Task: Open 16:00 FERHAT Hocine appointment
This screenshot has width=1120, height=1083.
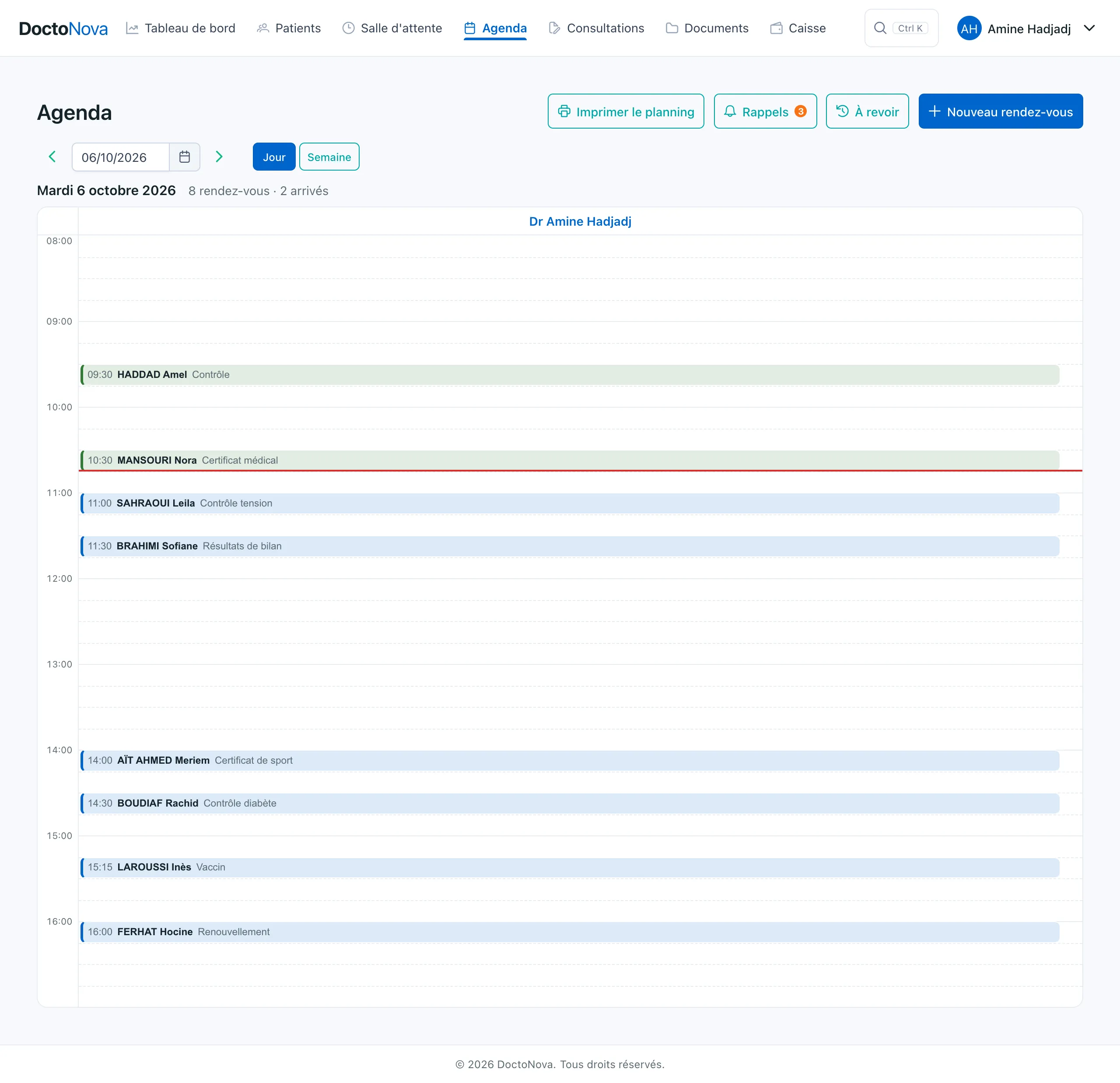Action: (x=570, y=932)
